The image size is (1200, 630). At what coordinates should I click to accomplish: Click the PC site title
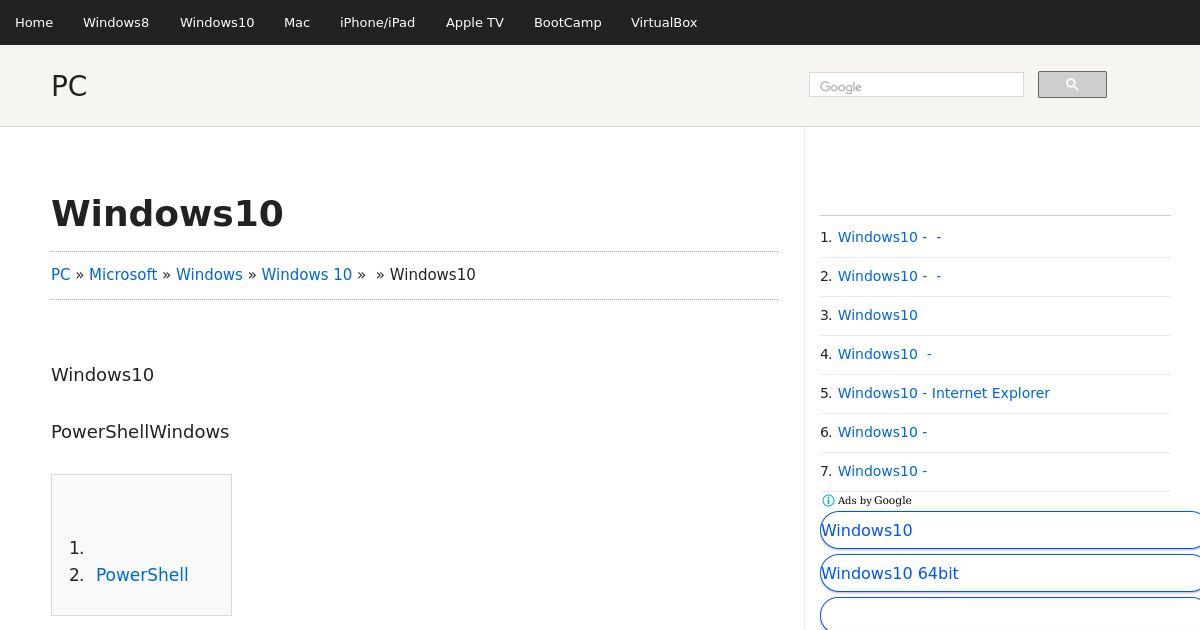[x=69, y=86]
